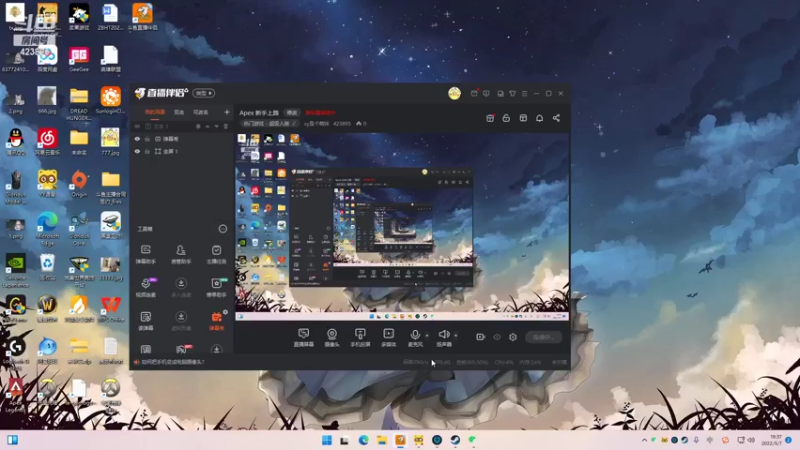Select the 全屏 1 source row

pos(182,152)
